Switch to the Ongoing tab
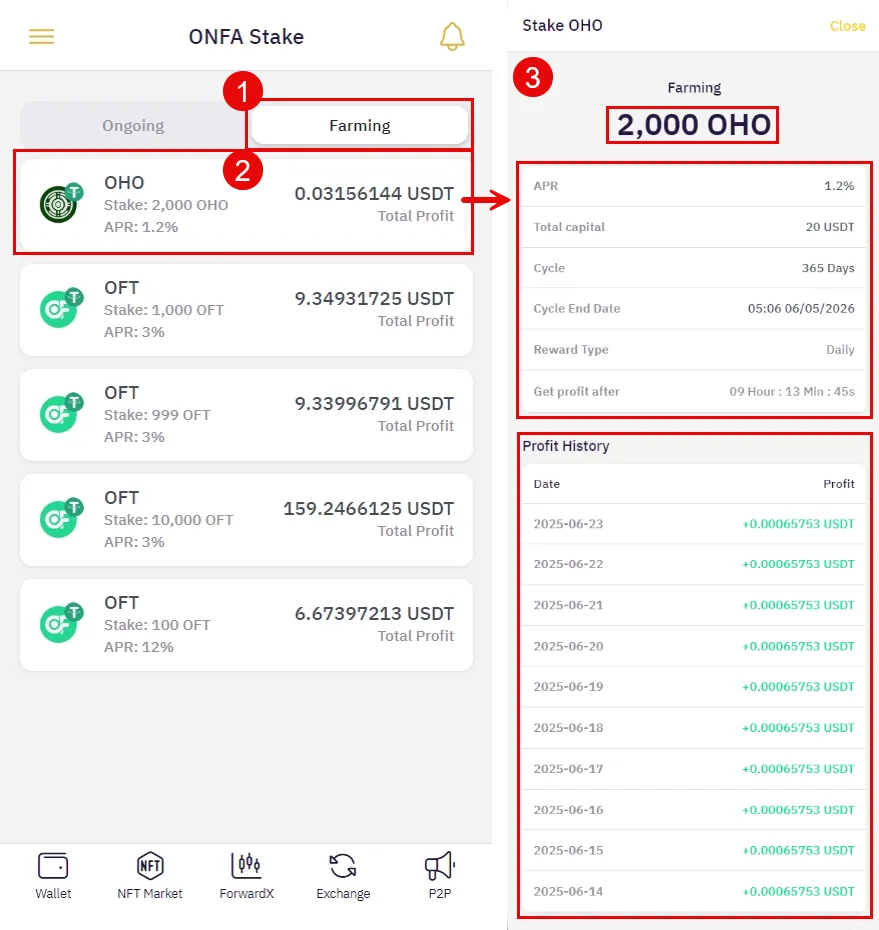Viewport: 879px width, 930px height. click(x=133, y=126)
